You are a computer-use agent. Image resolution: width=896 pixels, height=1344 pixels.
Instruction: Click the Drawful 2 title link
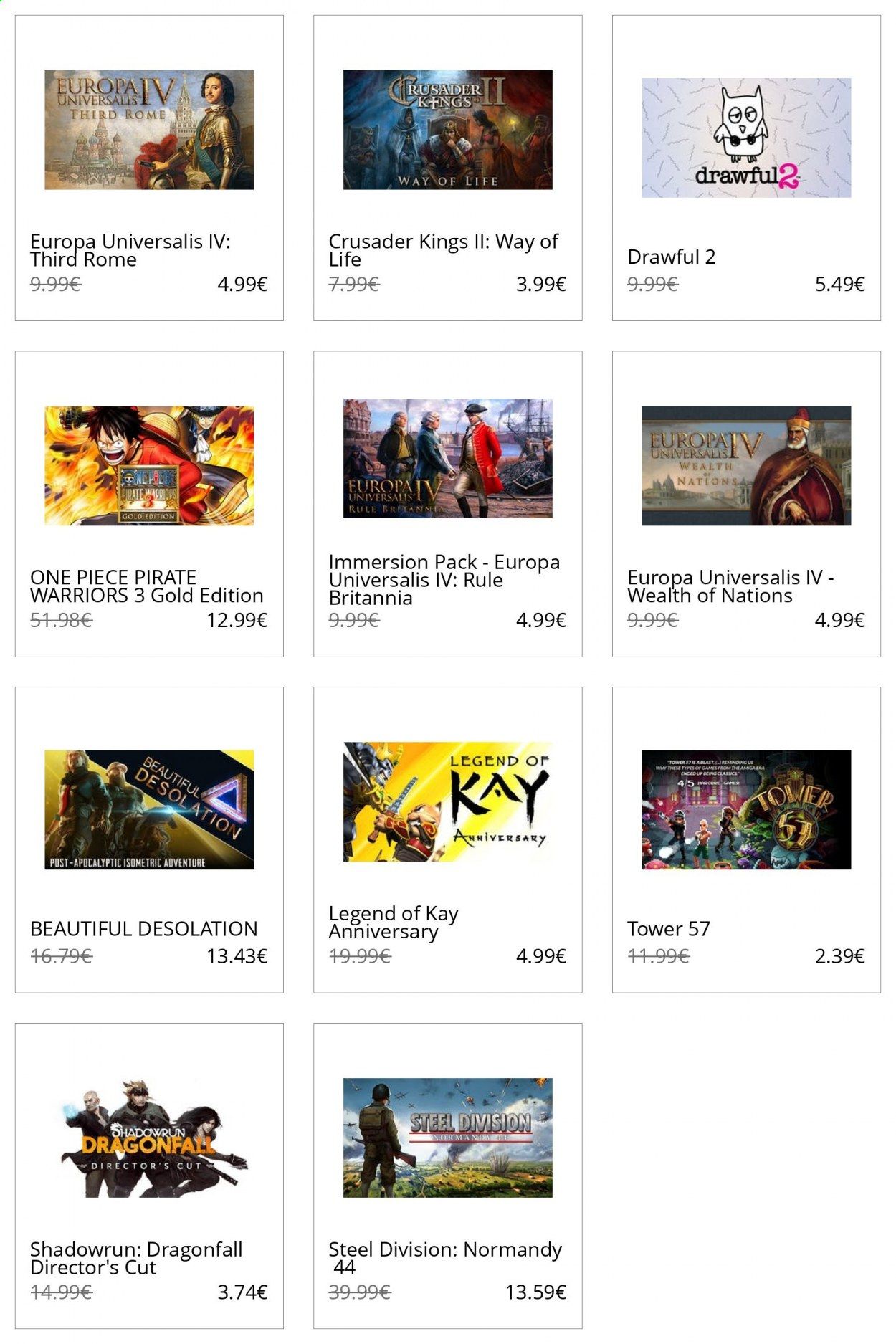pos(672,257)
